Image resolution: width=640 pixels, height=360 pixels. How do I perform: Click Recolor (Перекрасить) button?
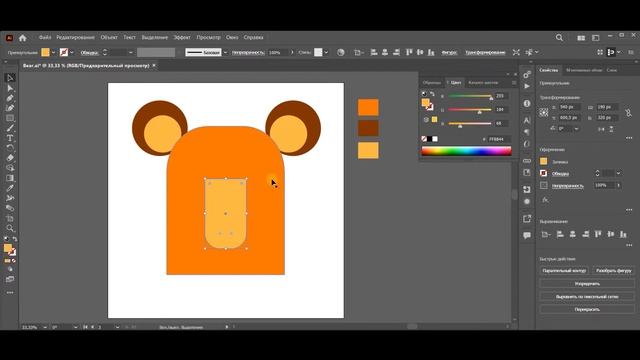tap(587, 310)
